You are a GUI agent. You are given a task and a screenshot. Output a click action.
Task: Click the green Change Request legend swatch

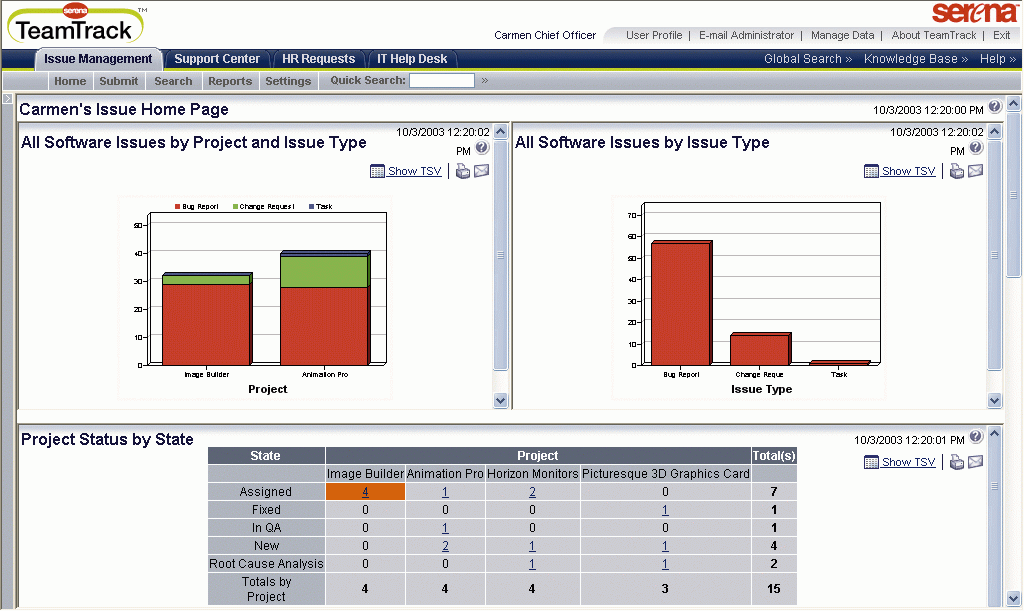point(235,206)
